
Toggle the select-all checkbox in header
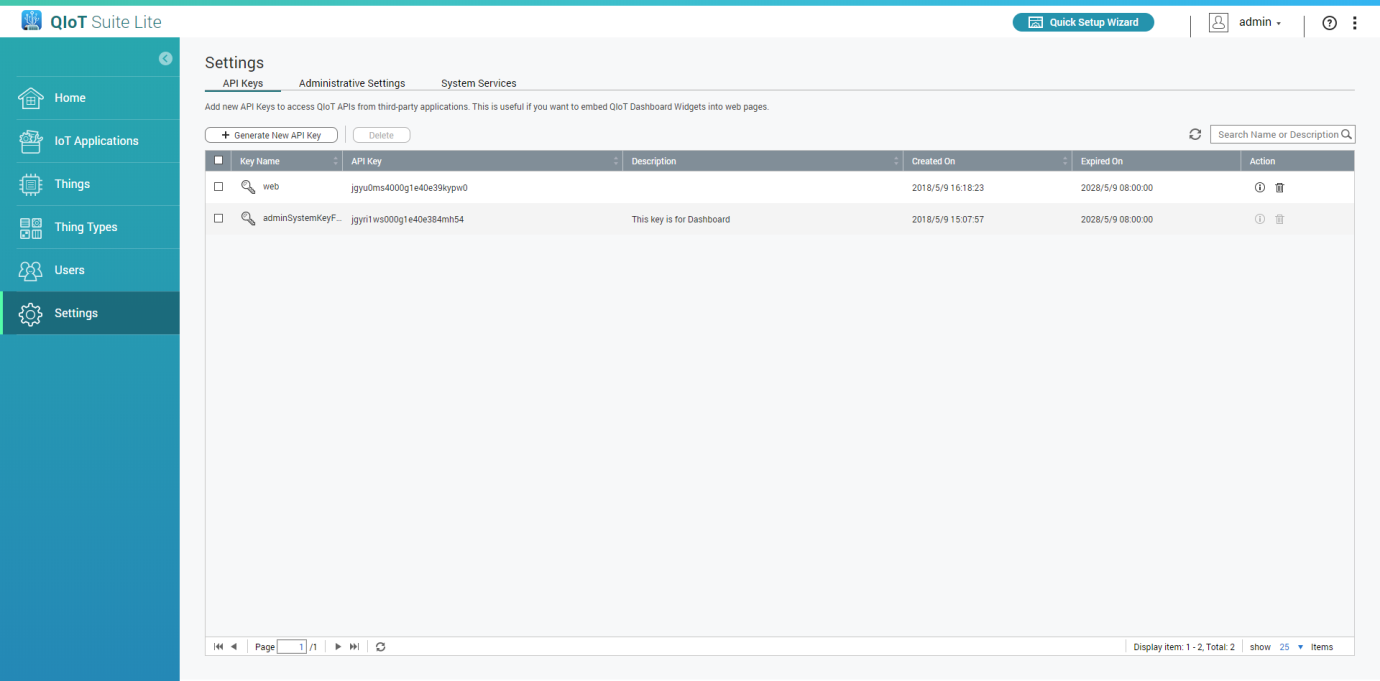(219, 161)
